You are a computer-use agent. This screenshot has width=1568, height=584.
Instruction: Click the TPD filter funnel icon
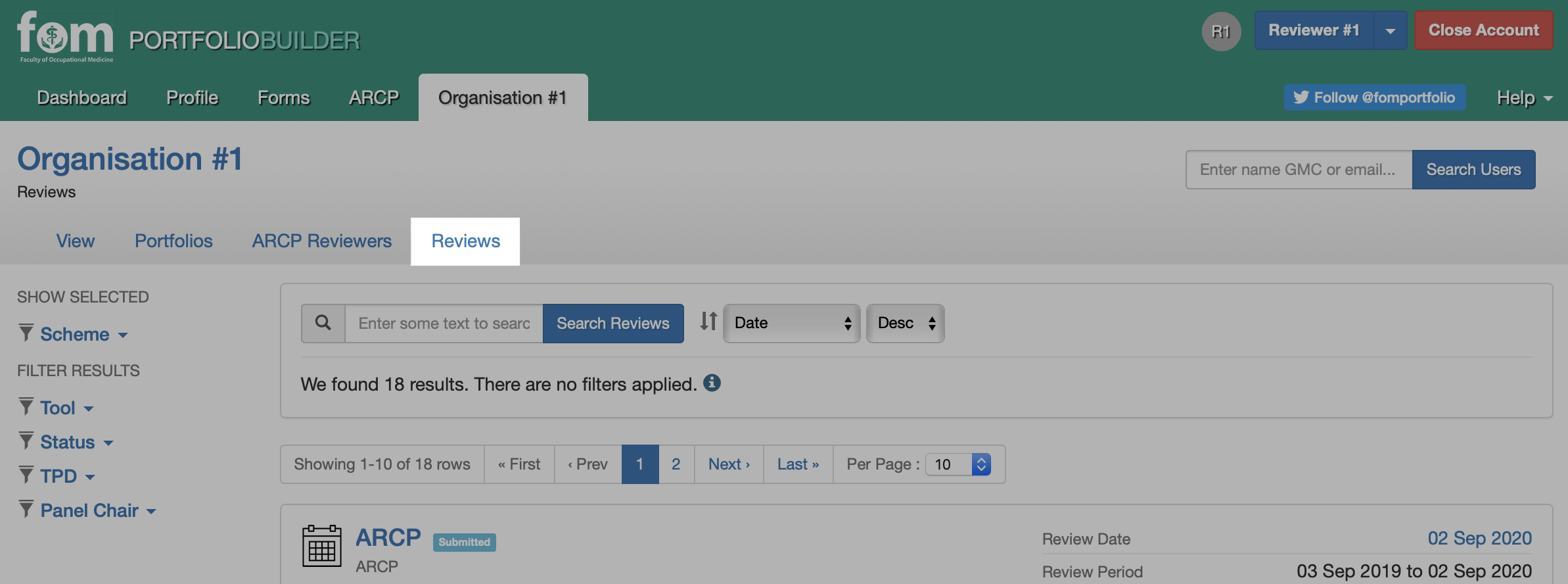(x=26, y=475)
